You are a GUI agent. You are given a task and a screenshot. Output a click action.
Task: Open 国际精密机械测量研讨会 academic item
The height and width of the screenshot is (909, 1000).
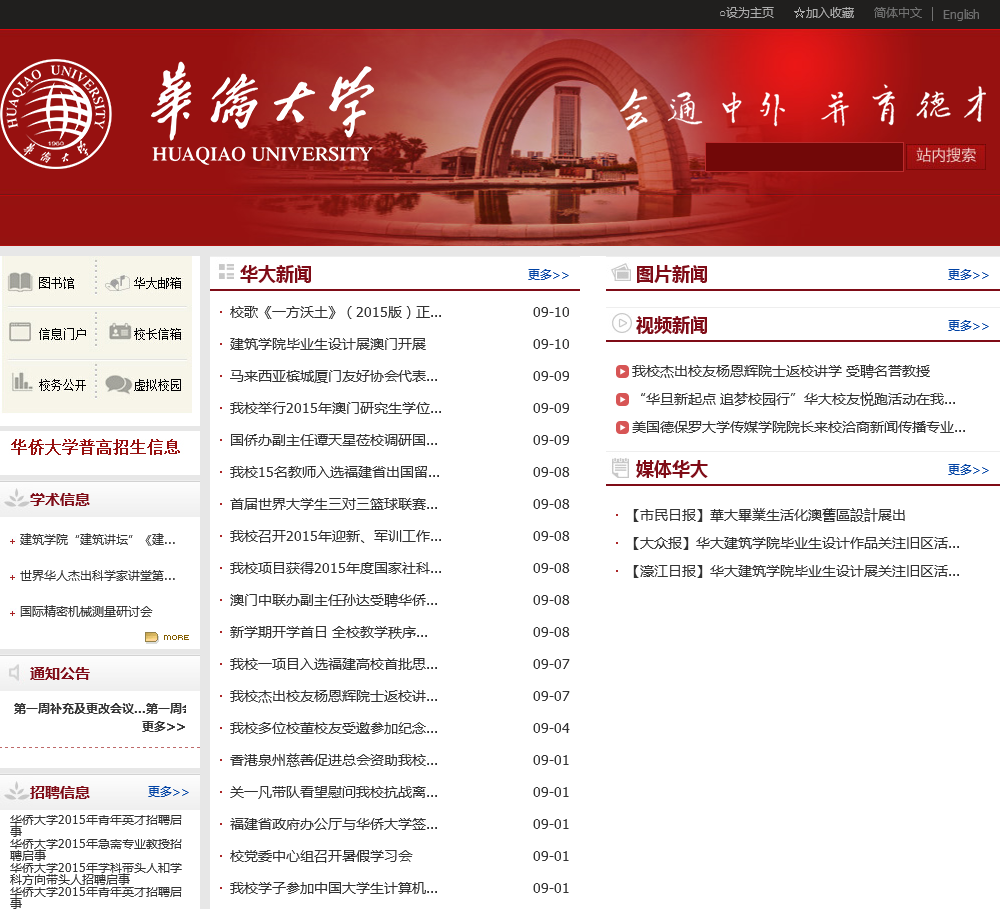[86, 611]
